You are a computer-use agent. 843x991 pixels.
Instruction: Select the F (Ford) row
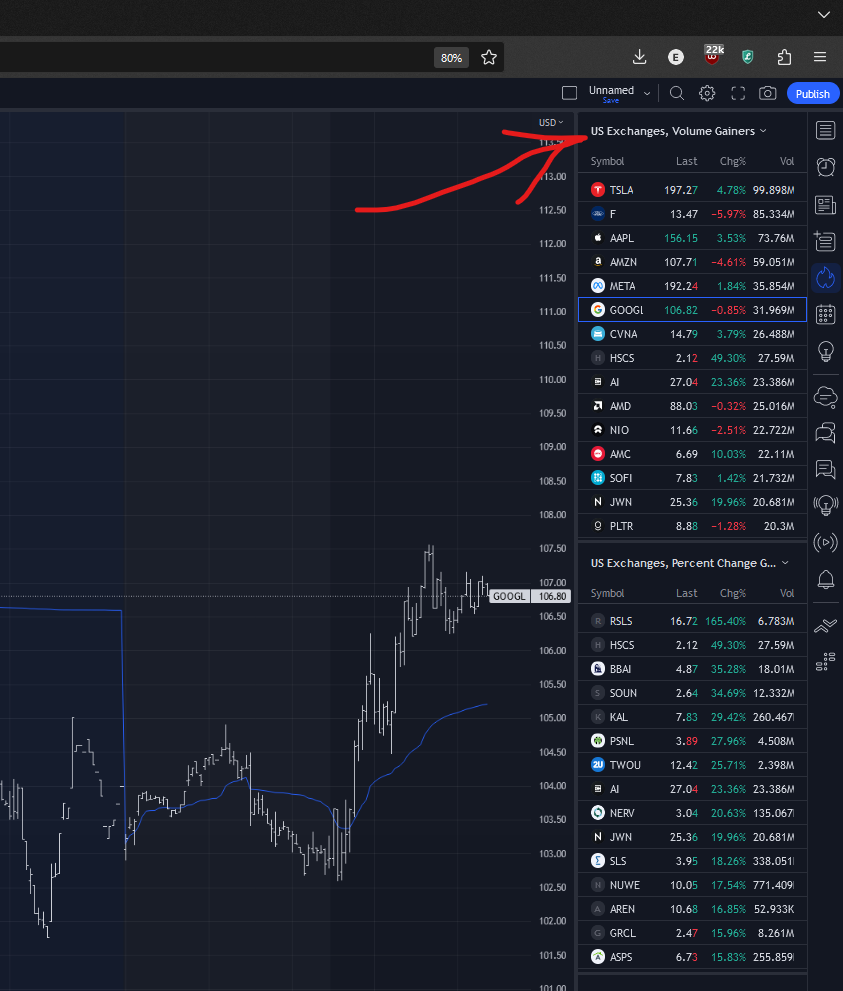point(692,214)
